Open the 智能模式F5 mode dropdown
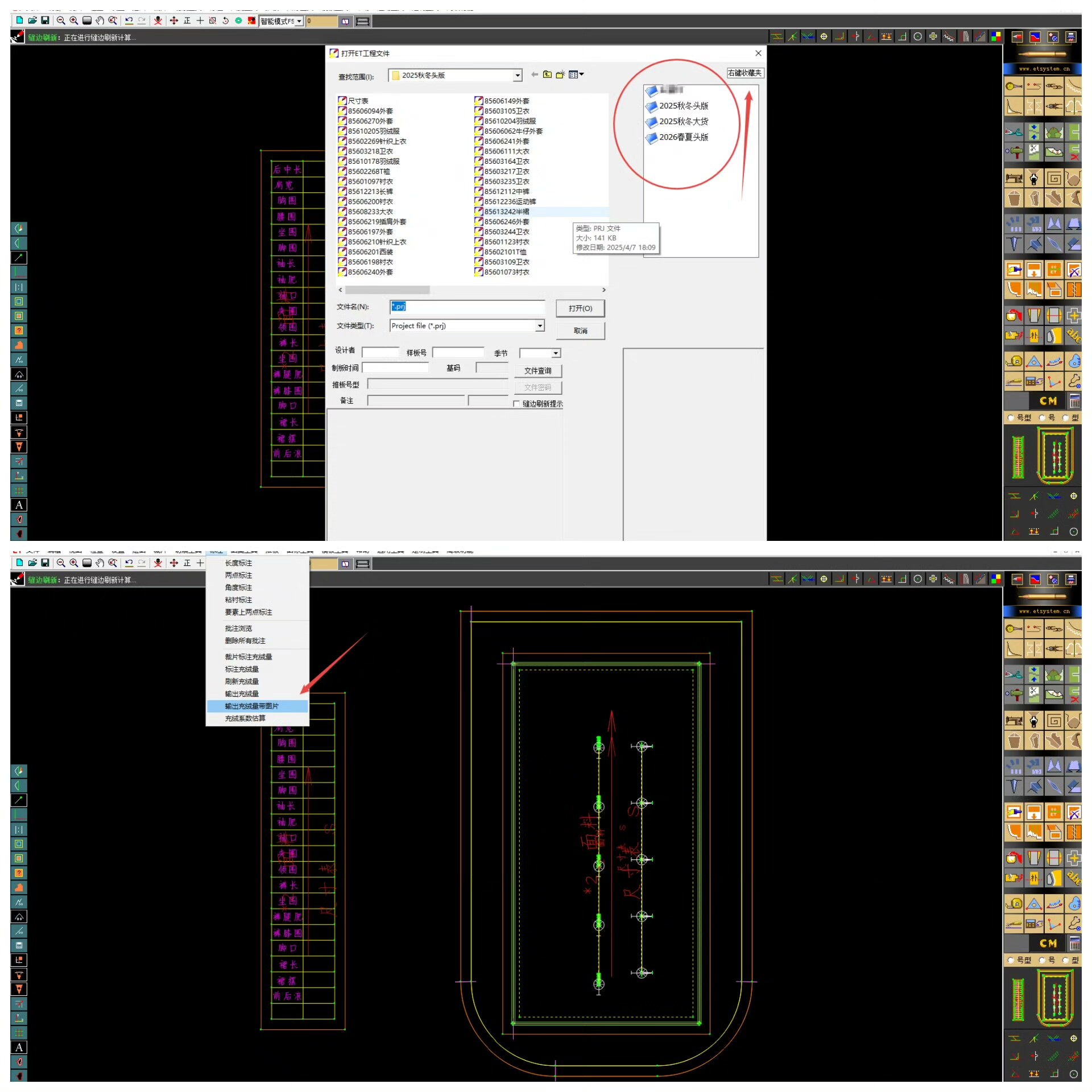The height and width of the screenshot is (1092, 1092). point(299,22)
